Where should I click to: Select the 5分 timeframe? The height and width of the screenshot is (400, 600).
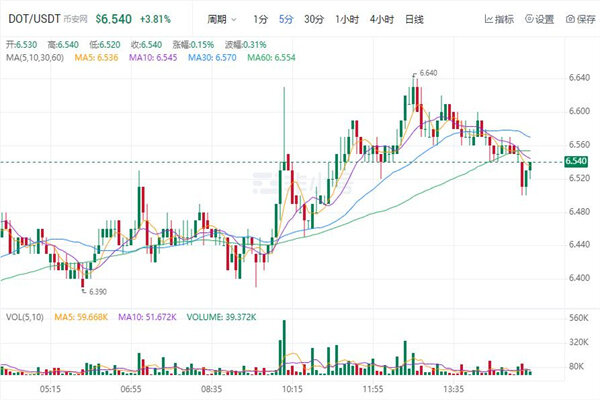click(287, 19)
